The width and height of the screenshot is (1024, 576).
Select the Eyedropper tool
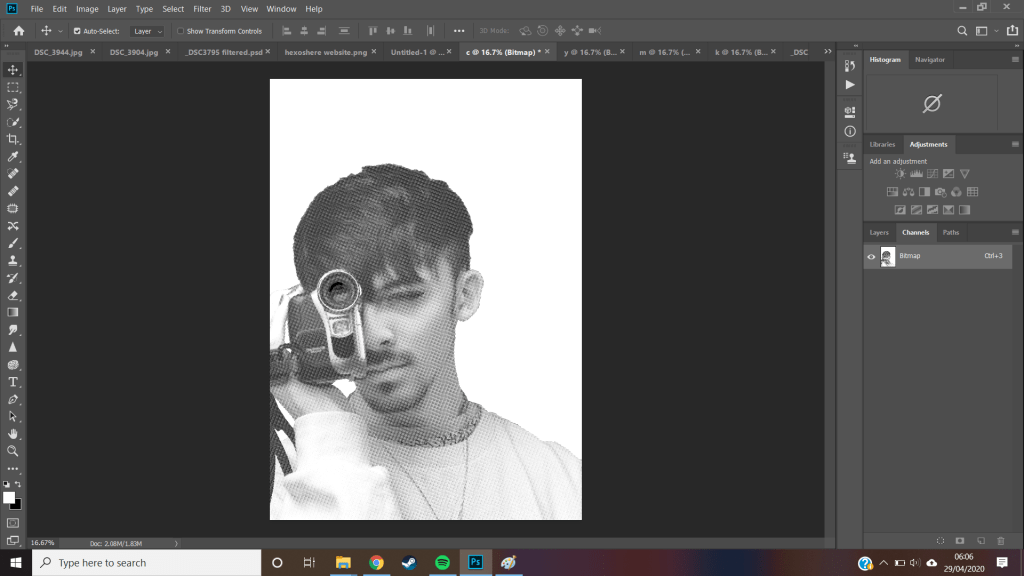coord(13,157)
